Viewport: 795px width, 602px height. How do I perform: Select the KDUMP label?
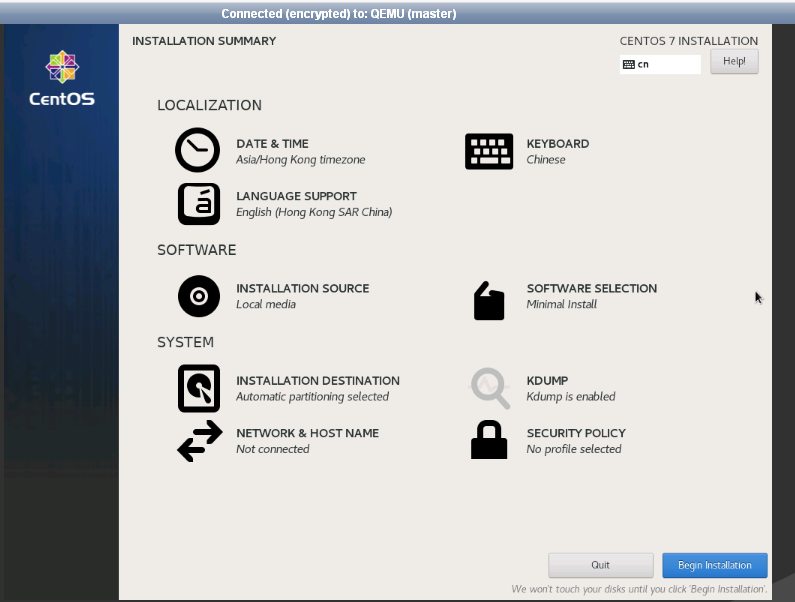(x=547, y=381)
